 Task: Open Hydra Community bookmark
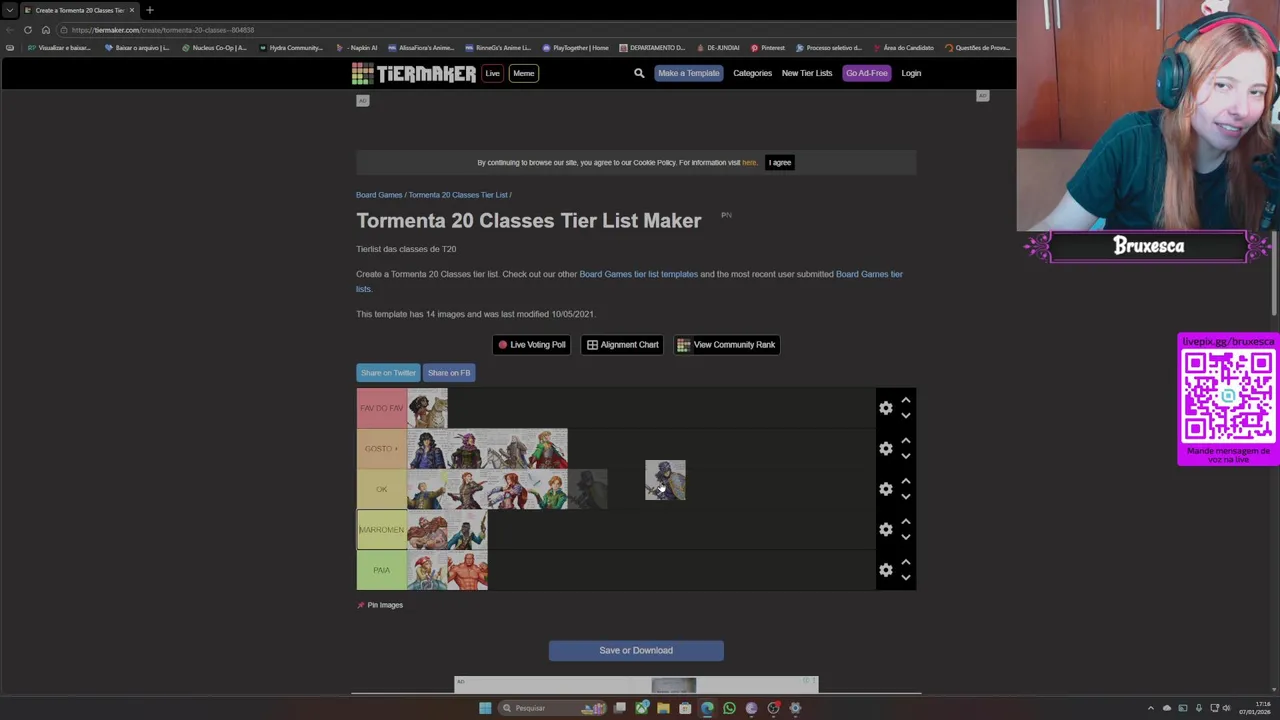coord(291,48)
